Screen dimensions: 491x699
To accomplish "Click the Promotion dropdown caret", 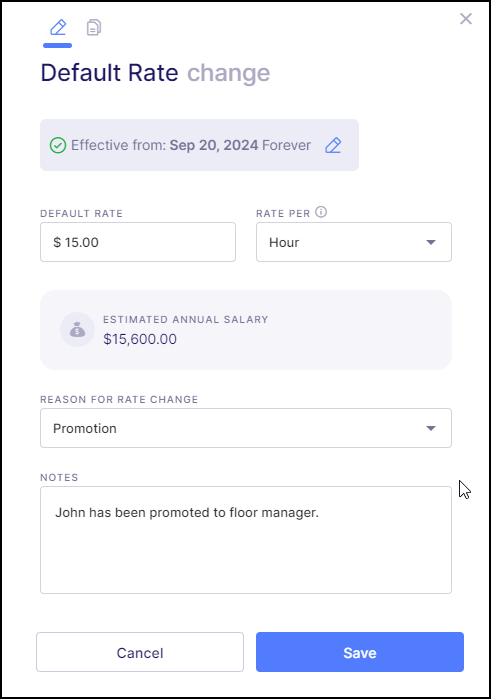I will (x=430, y=428).
